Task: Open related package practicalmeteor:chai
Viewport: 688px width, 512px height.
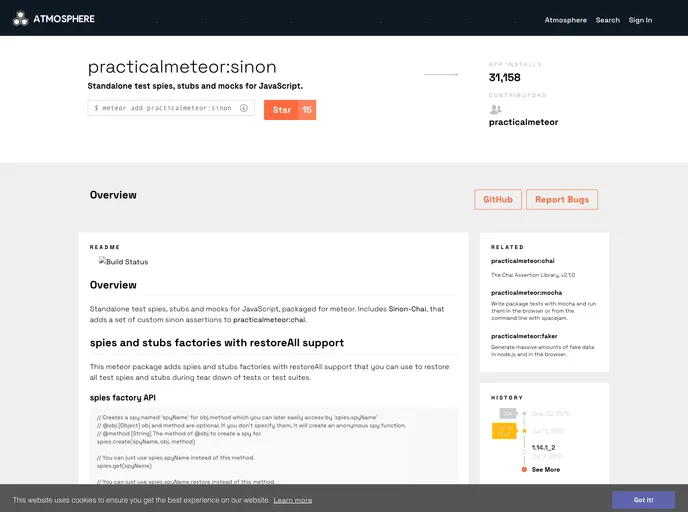Action: [x=523, y=261]
